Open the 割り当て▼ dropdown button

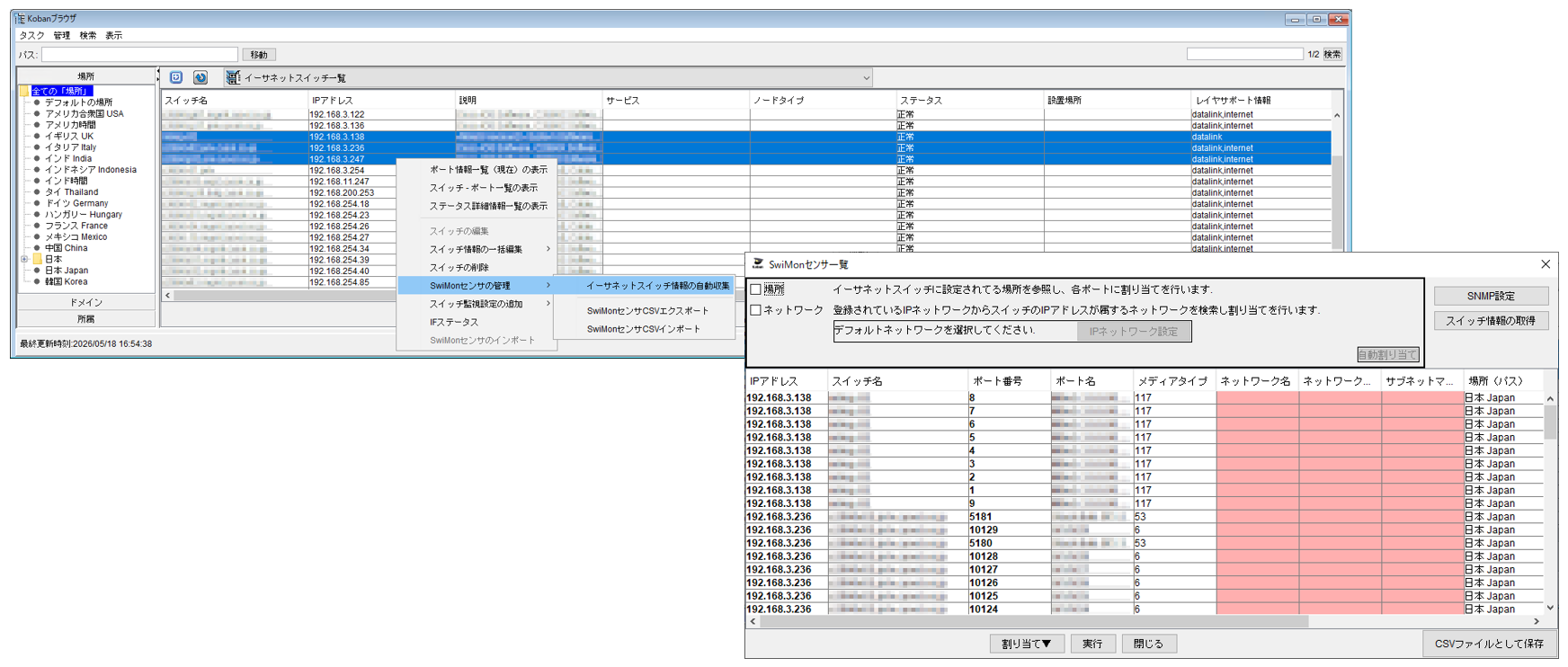coord(1026,644)
